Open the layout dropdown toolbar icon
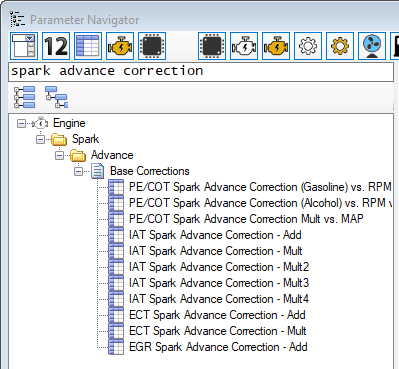The image size is (399, 369). [24, 46]
